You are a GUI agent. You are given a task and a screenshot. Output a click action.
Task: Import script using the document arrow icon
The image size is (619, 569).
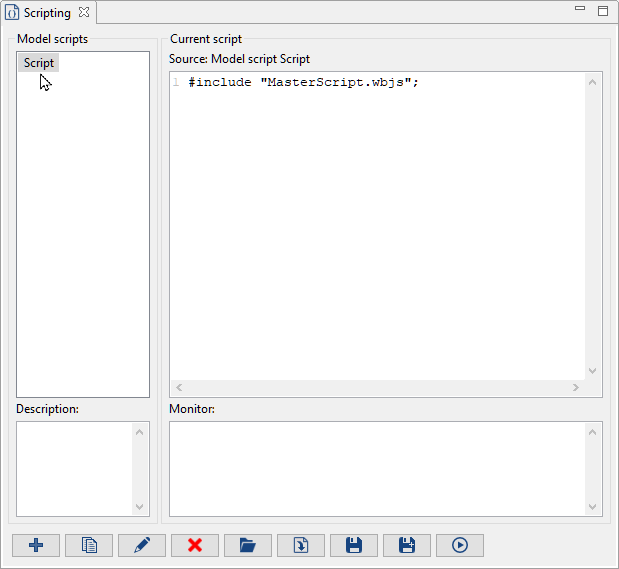click(301, 545)
